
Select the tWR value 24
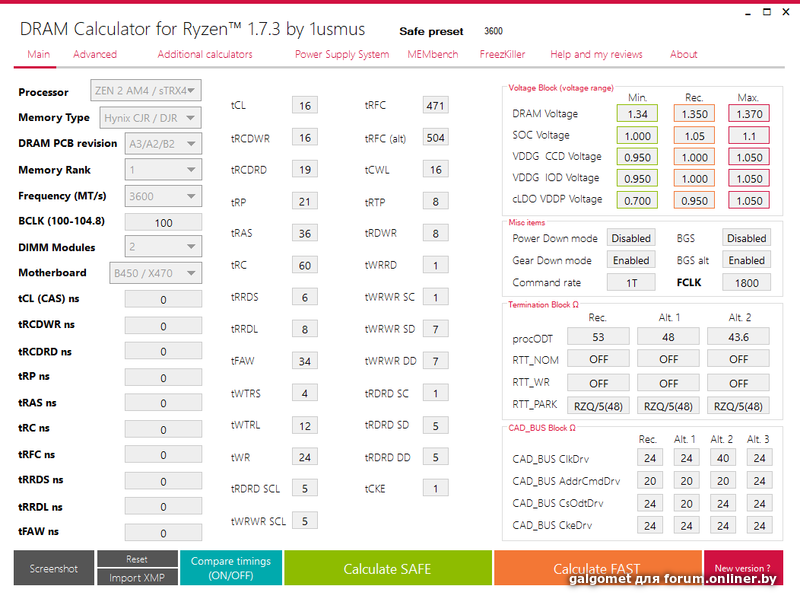pos(305,457)
